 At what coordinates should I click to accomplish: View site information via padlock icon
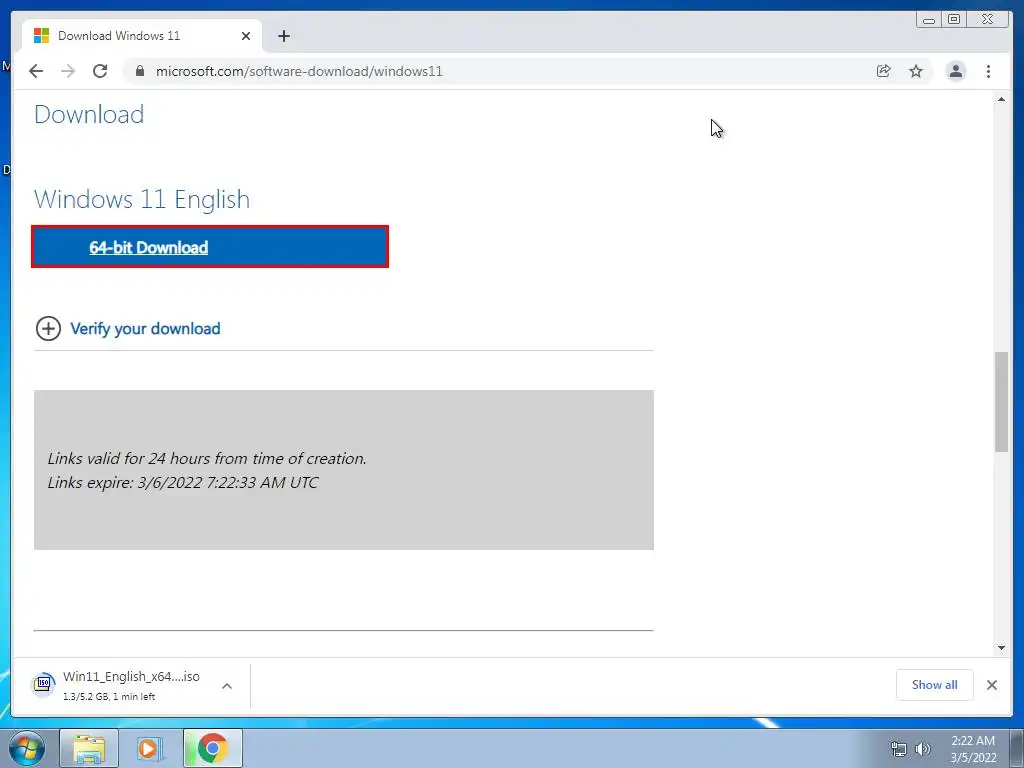(139, 71)
